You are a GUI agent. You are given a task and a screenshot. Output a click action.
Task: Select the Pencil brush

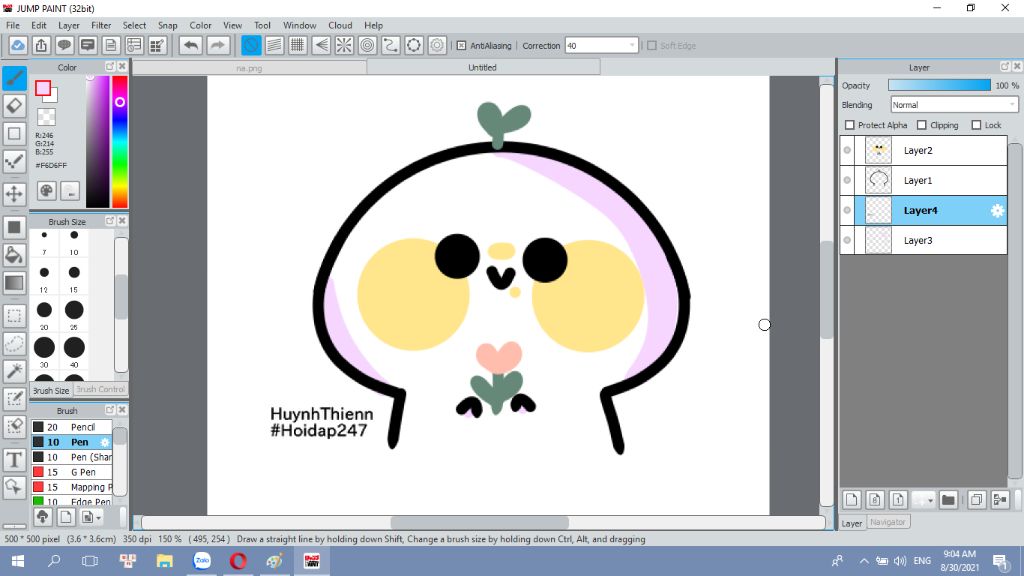72,427
